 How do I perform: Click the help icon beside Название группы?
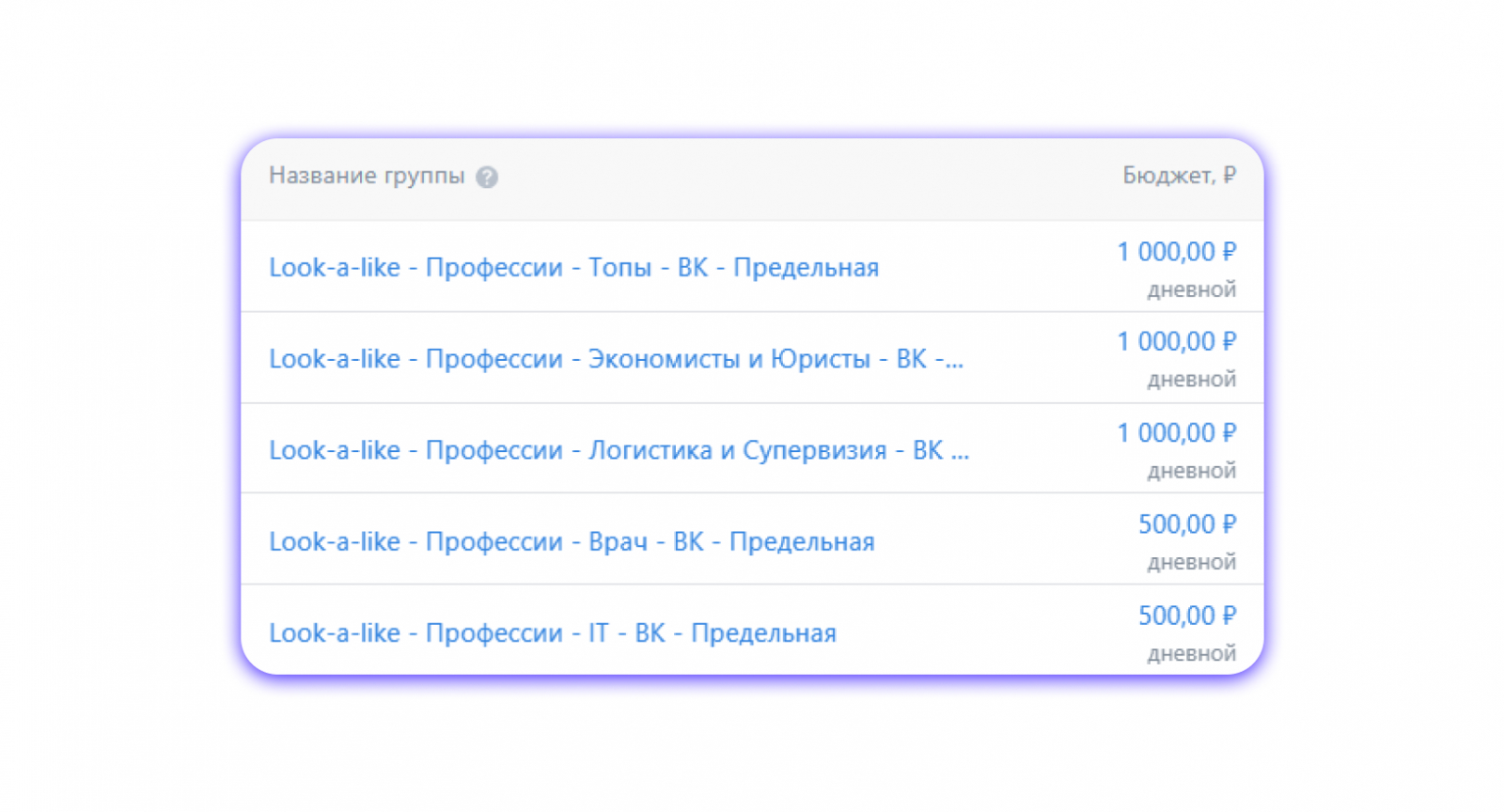pyautogui.click(x=486, y=177)
